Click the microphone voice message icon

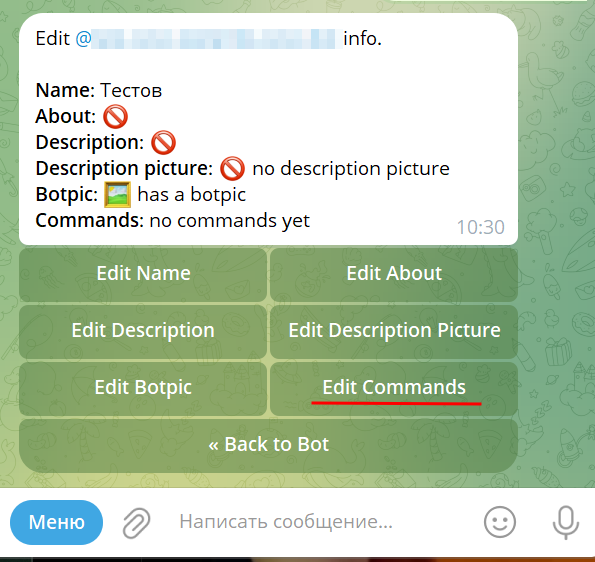(x=565, y=522)
